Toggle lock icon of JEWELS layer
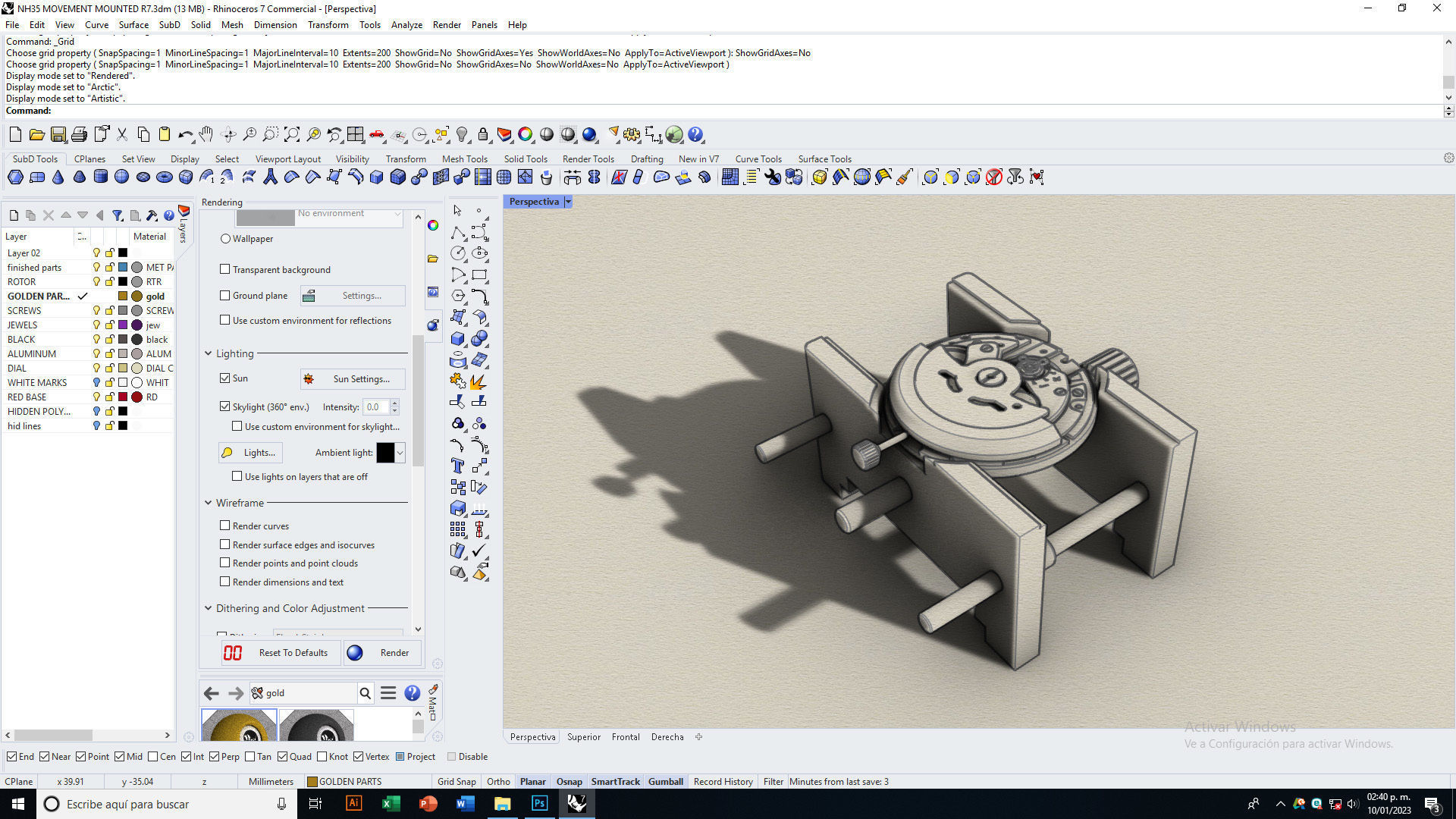The height and width of the screenshot is (819, 1456). point(110,325)
